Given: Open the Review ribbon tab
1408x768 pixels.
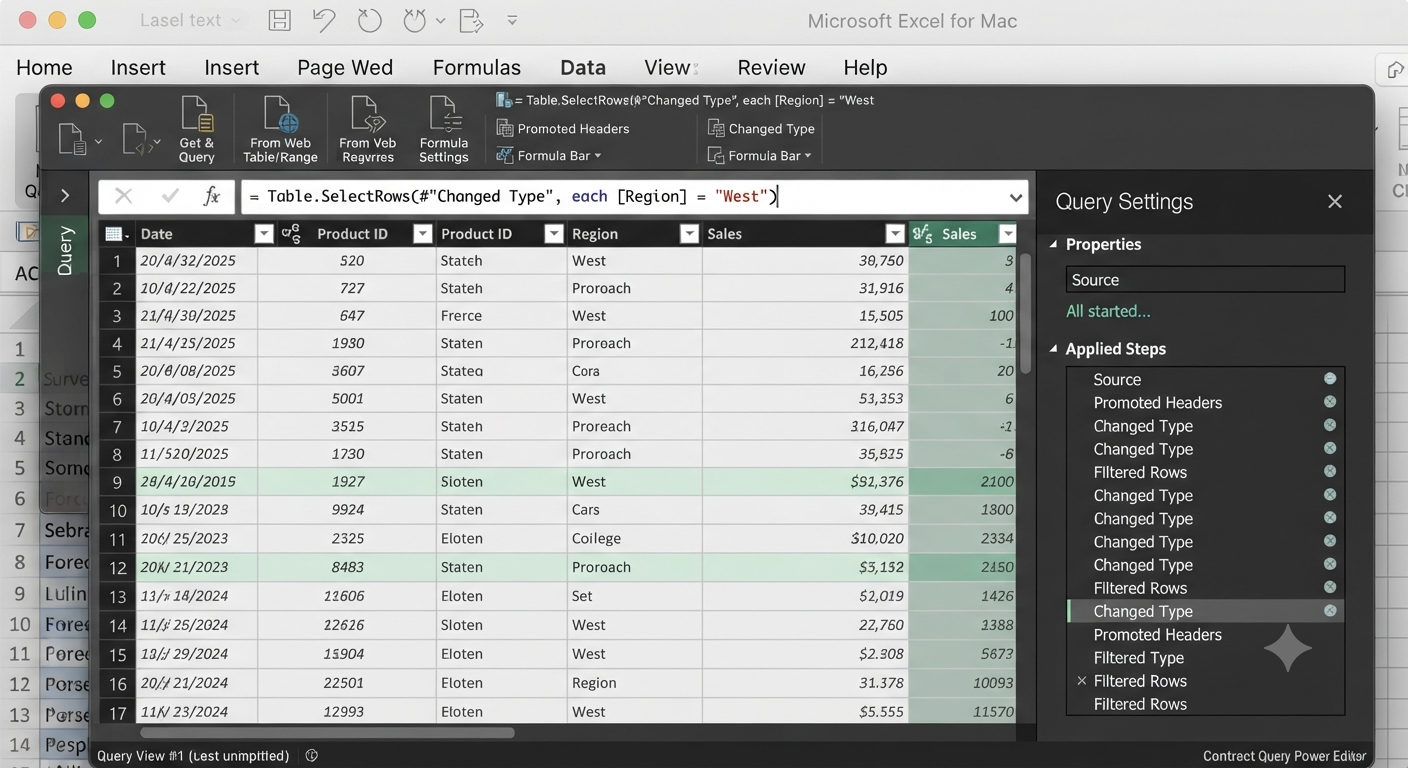Looking at the screenshot, I should [x=771, y=67].
